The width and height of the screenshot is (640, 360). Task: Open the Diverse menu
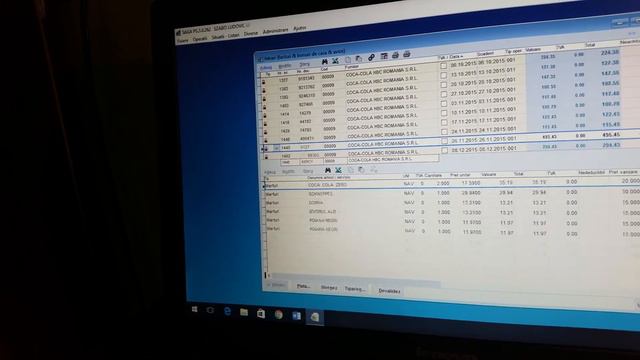click(251, 34)
